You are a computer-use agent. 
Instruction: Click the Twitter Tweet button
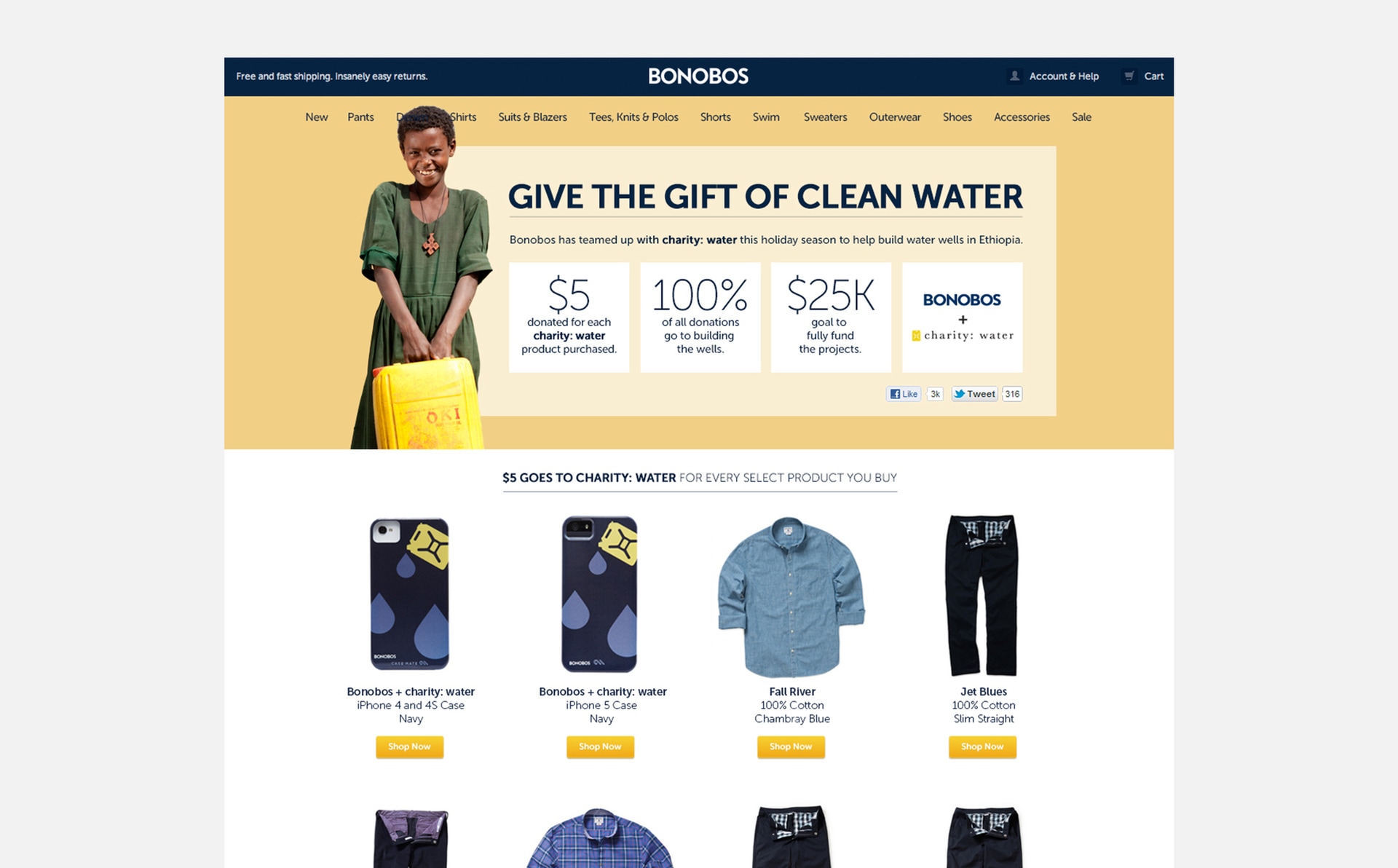coord(975,394)
